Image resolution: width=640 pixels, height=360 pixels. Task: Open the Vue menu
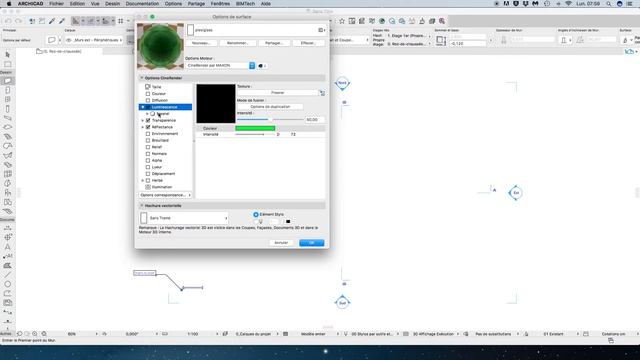[95, 4]
